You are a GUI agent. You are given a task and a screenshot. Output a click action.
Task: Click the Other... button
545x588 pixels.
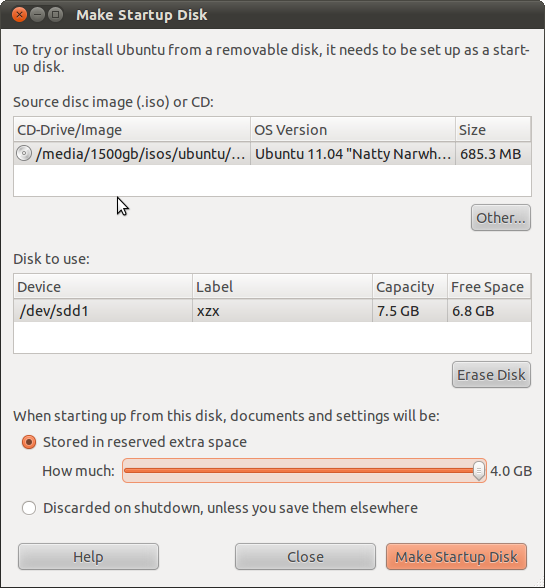tap(501, 218)
